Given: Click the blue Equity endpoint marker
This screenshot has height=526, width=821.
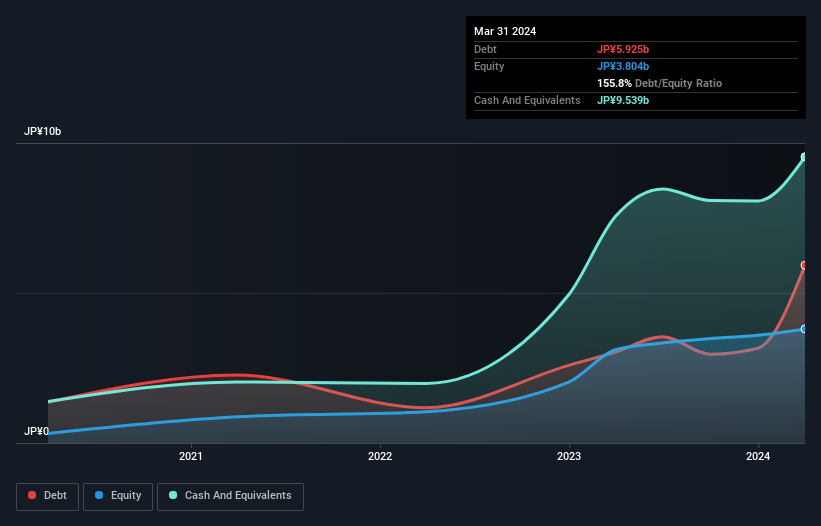Looking at the screenshot, I should point(804,329).
